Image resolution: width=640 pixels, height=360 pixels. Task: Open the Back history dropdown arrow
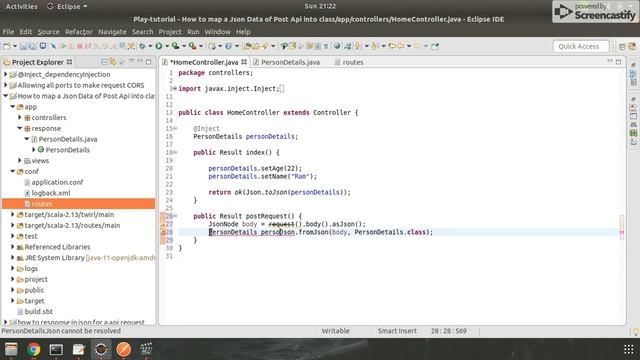click(x=409, y=46)
